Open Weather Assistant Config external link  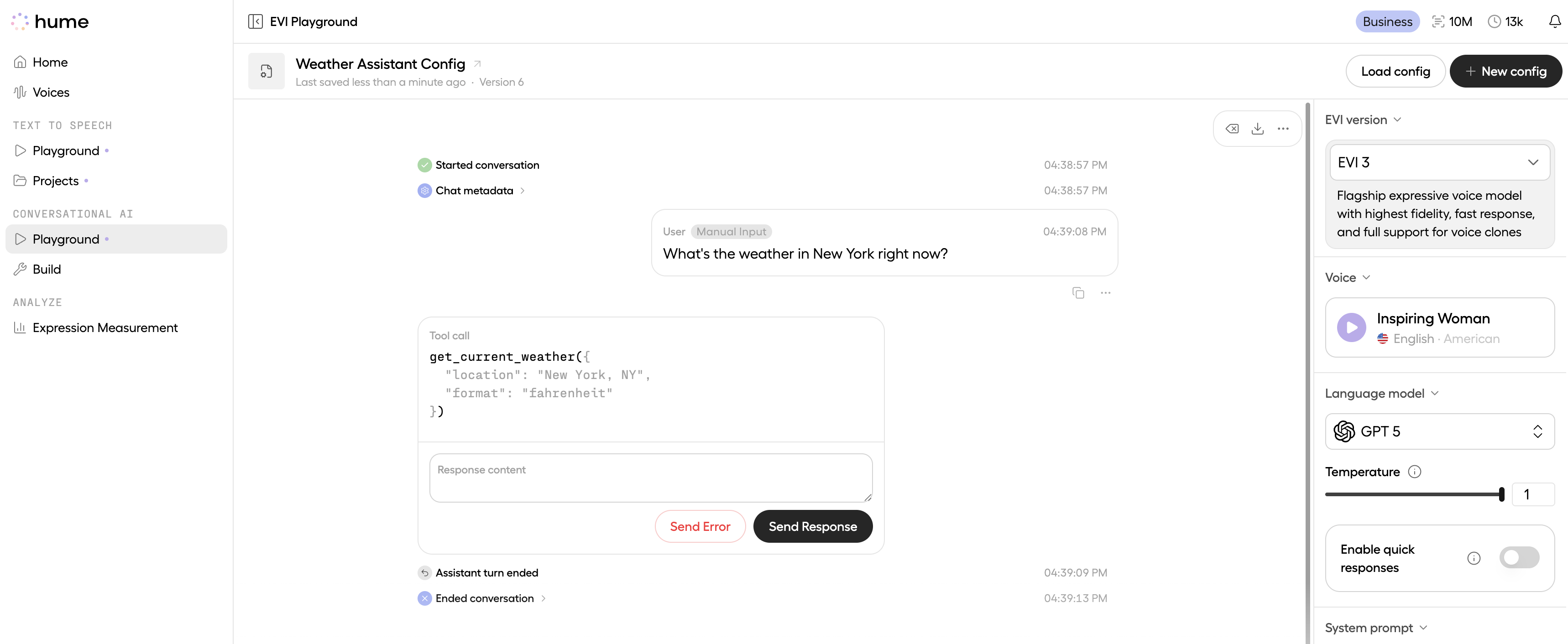[478, 64]
